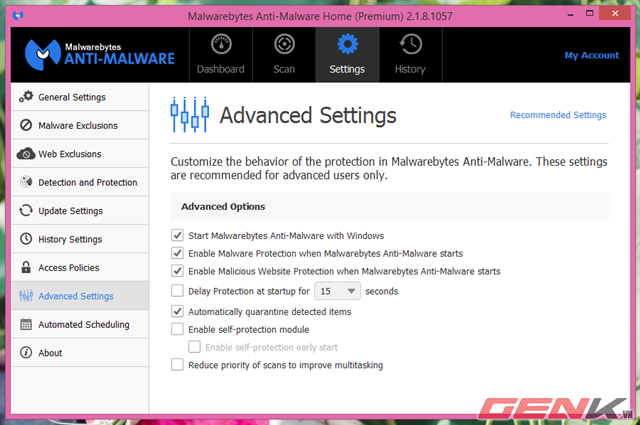Click the title bar Malwarebytes app icon
The width and height of the screenshot is (640, 425).
[18, 16]
